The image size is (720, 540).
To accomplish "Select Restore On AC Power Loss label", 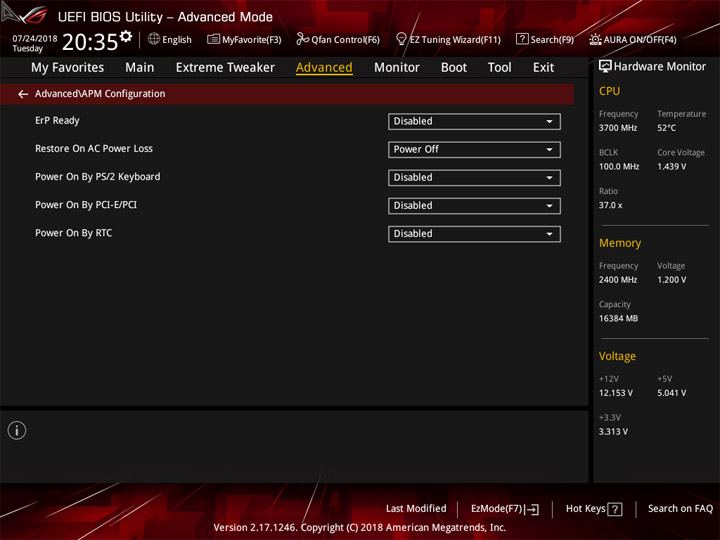I will tap(94, 149).
